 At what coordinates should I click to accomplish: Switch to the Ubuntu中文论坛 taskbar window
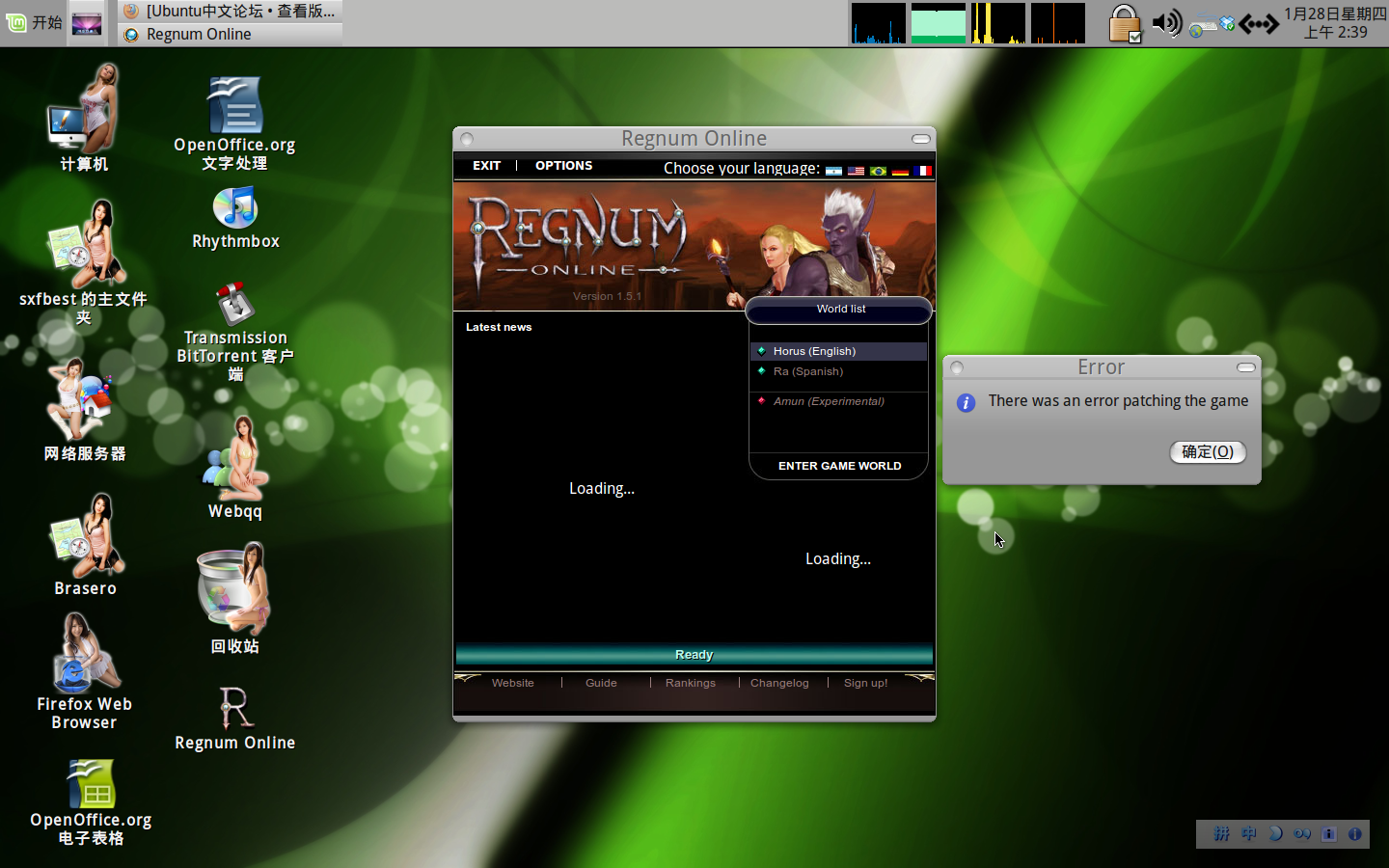(x=231, y=12)
